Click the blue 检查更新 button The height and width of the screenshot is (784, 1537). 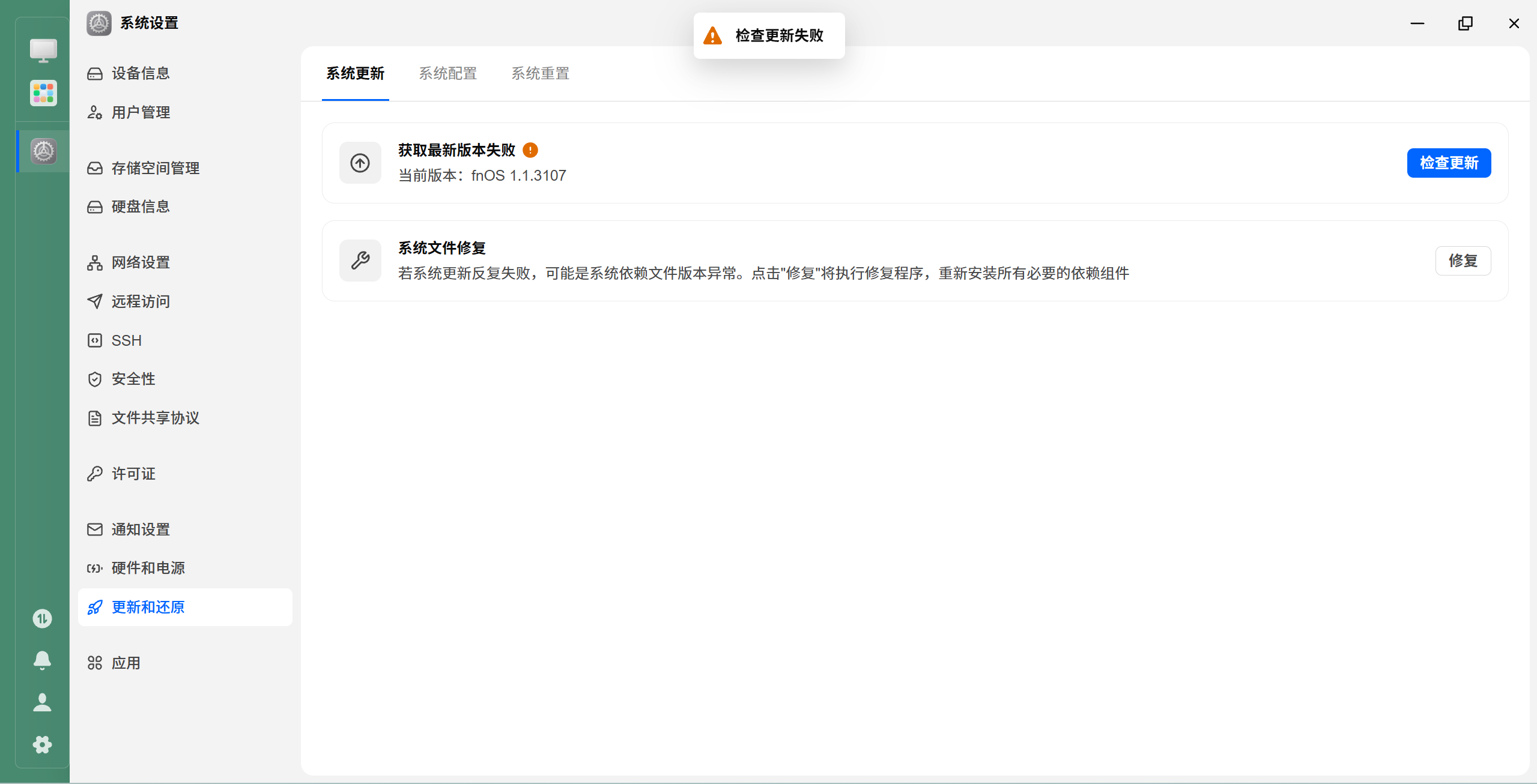coord(1449,163)
